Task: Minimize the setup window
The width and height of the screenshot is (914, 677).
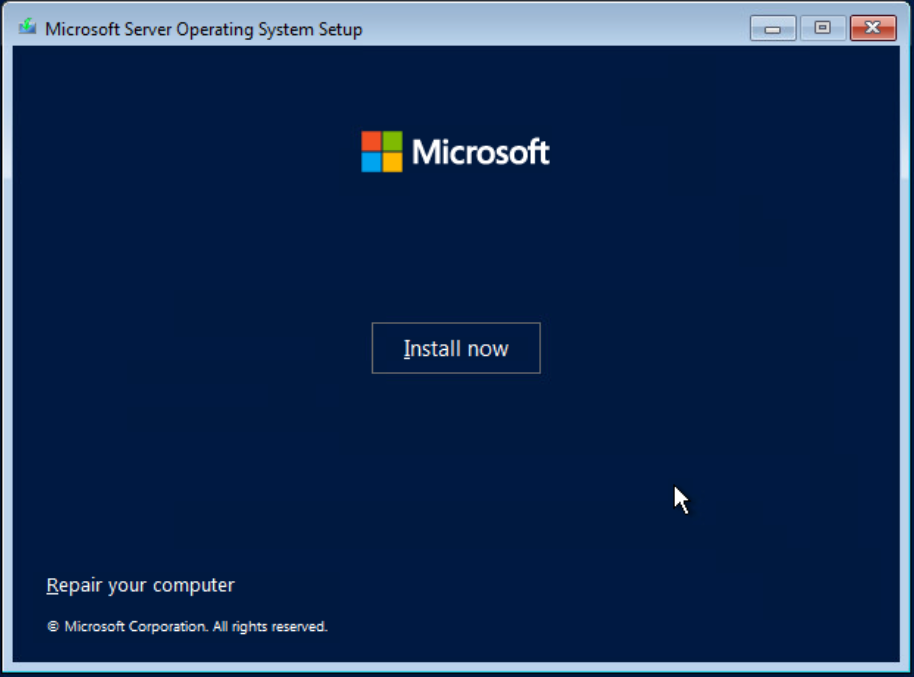Action: 773,28
